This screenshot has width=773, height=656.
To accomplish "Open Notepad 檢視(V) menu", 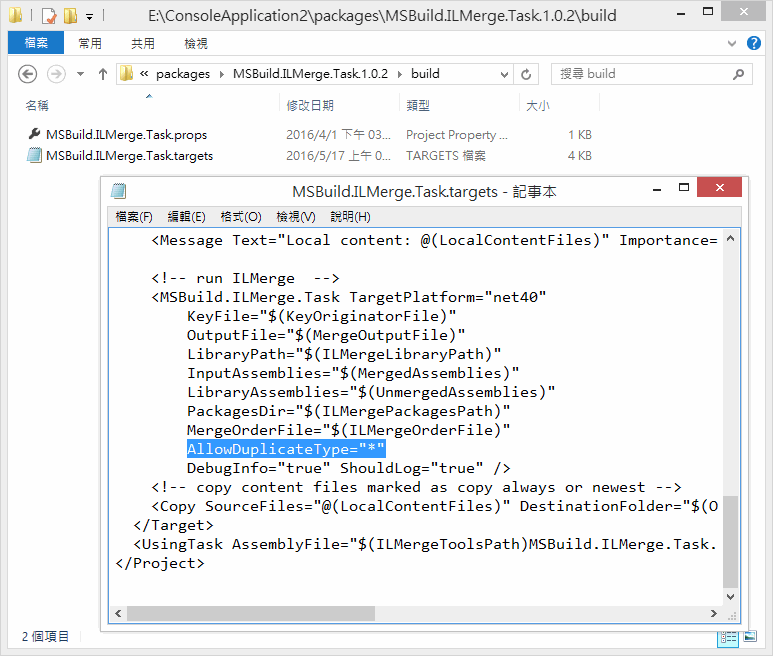I will (x=296, y=217).
